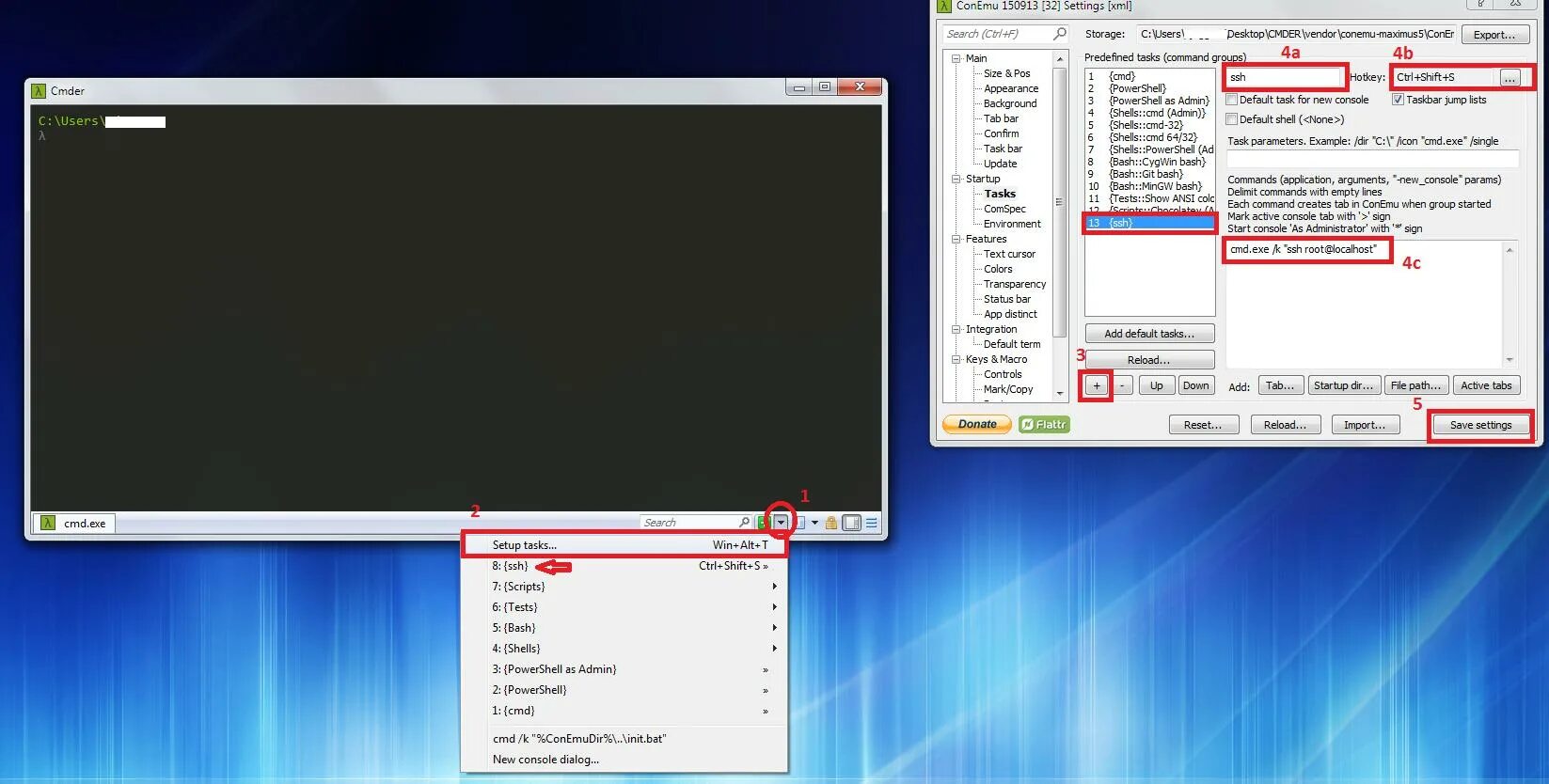Open the new console dropdown arrow in Cmder status bar

click(x=781, y=523)
